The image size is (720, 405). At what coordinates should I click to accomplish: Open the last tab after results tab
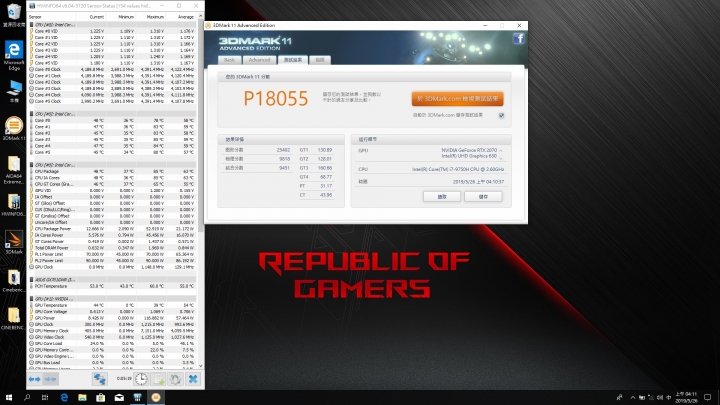click(x=320, y=60)
